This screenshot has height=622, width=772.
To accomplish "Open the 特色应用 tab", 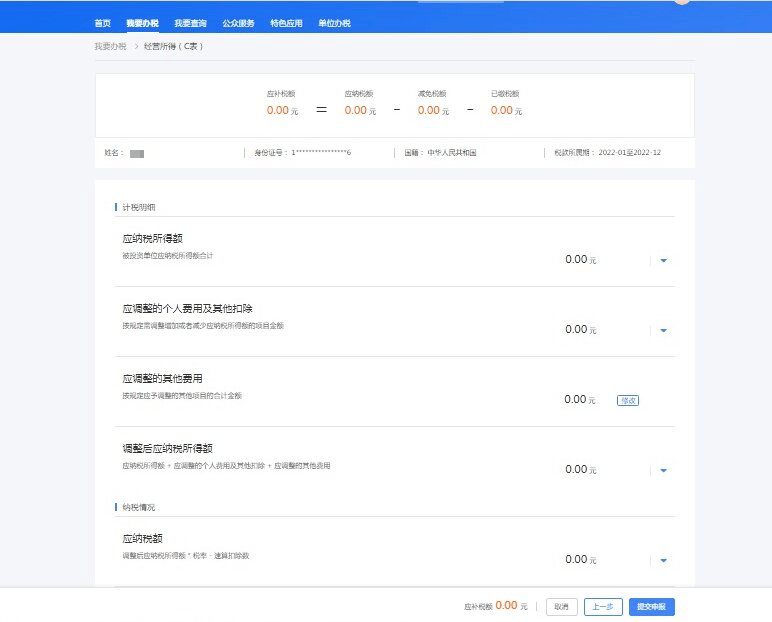I will click(286, 23).
